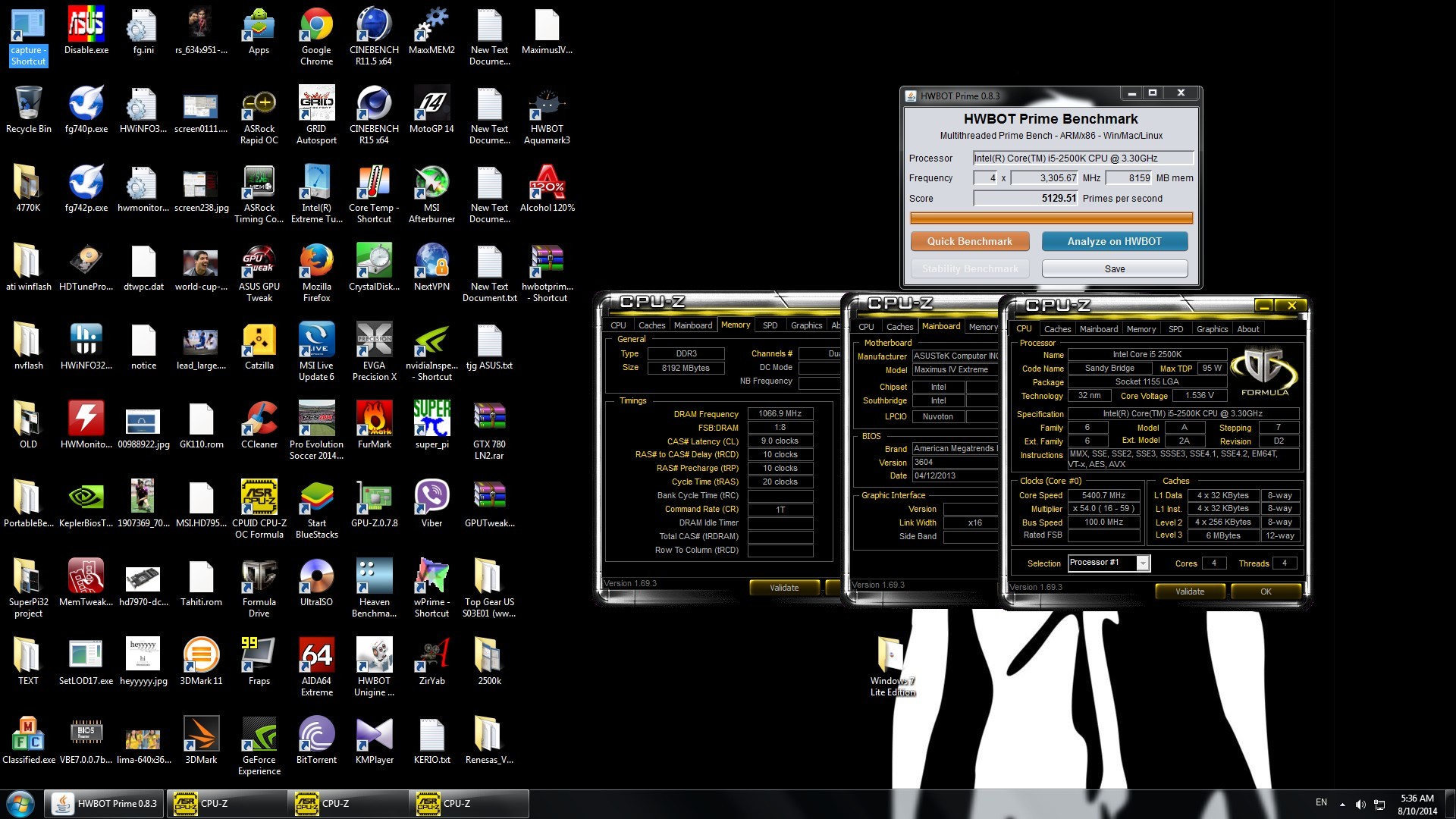1456x819 pixels.
Task: Open CrystalDisk shortcut icon
Action: click(x=374, y=268)
